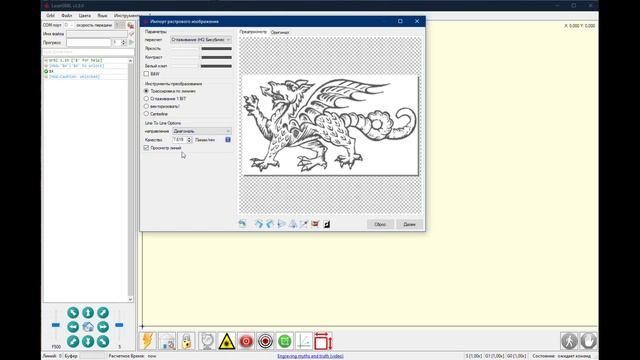Open the Файл menu
640x360 pixels.
67,16
